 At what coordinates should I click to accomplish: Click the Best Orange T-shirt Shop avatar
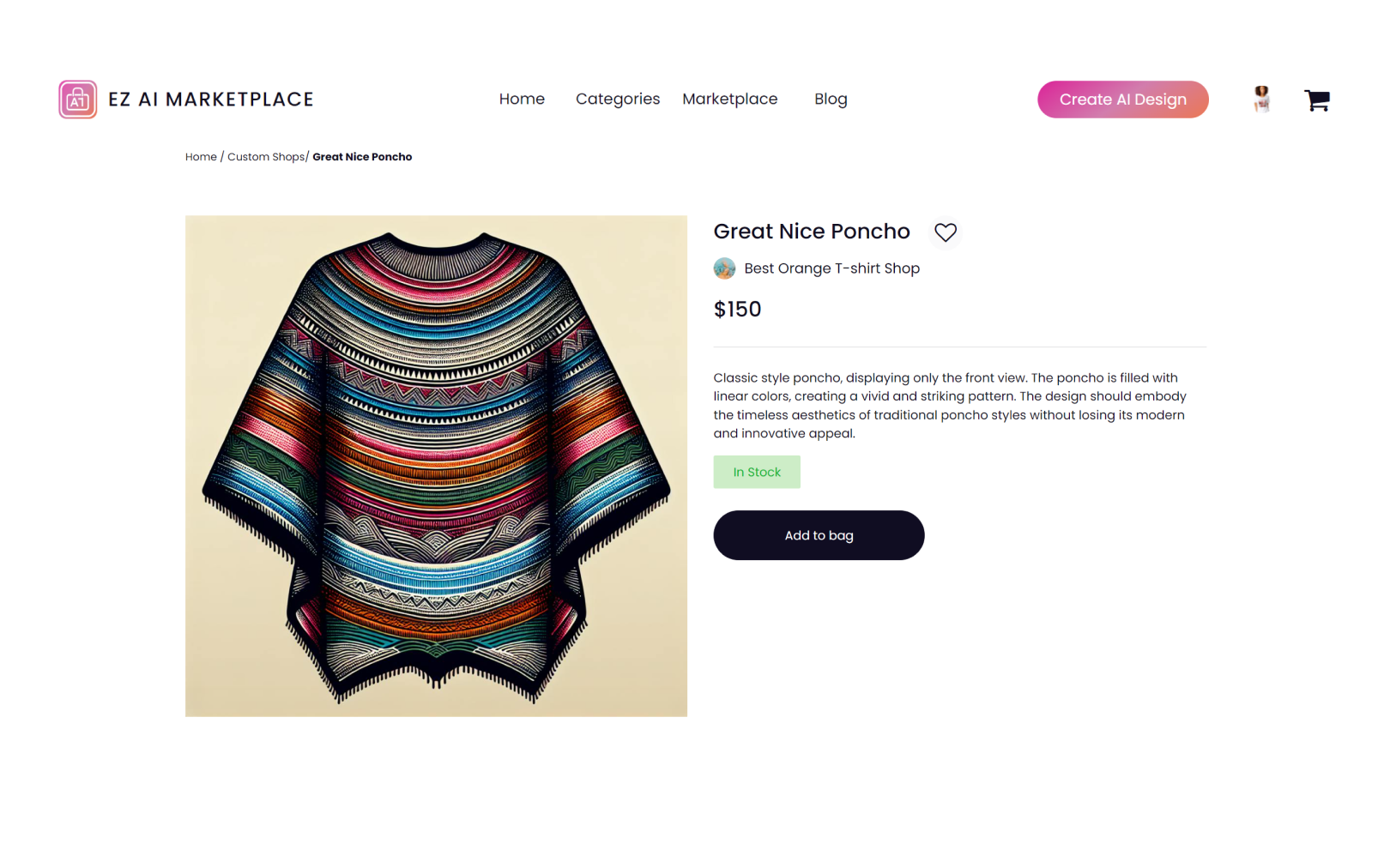[724, 268]
